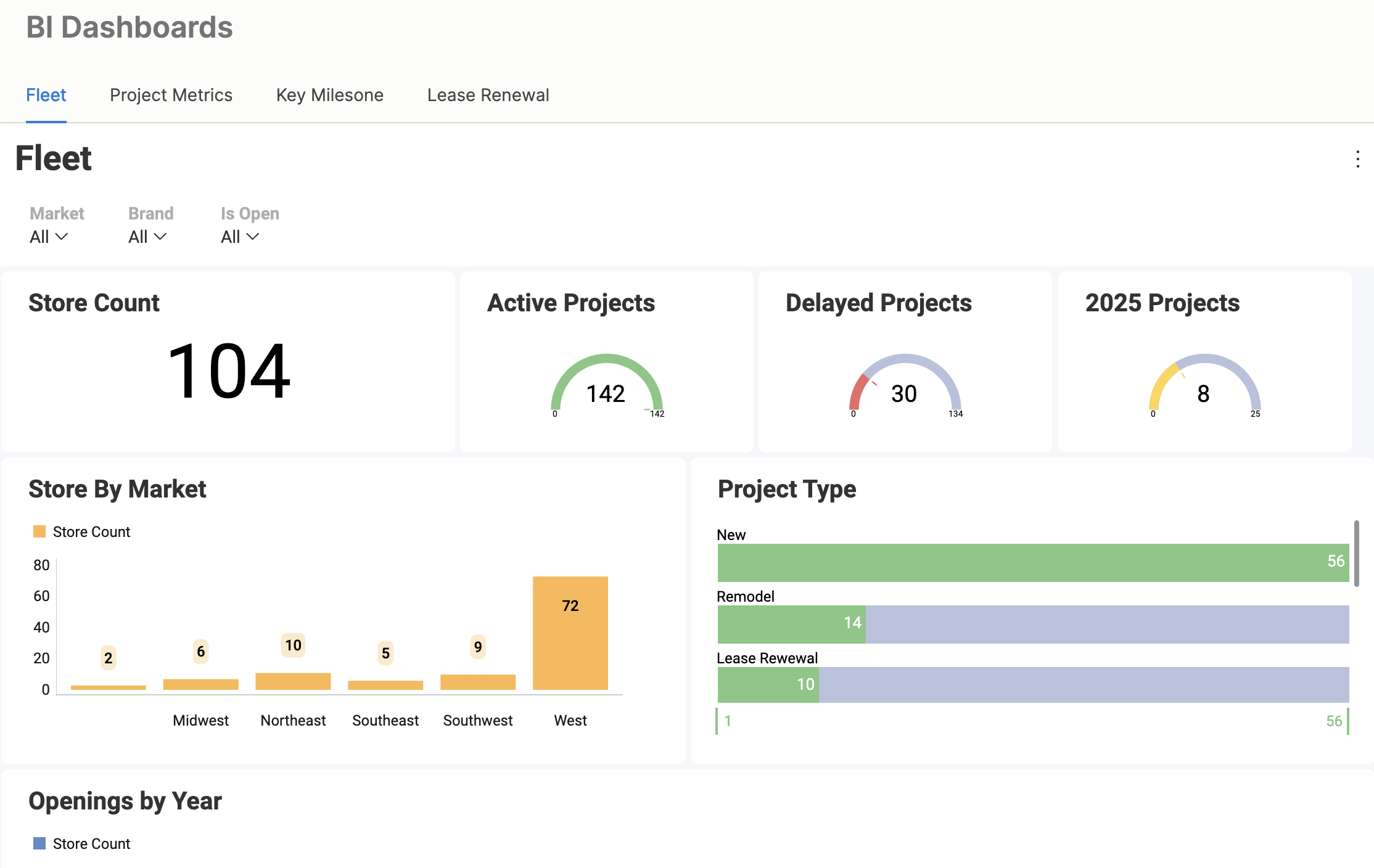Click the Northeast bar in chart
This screenshot has width=1374, height=868.
293,681
